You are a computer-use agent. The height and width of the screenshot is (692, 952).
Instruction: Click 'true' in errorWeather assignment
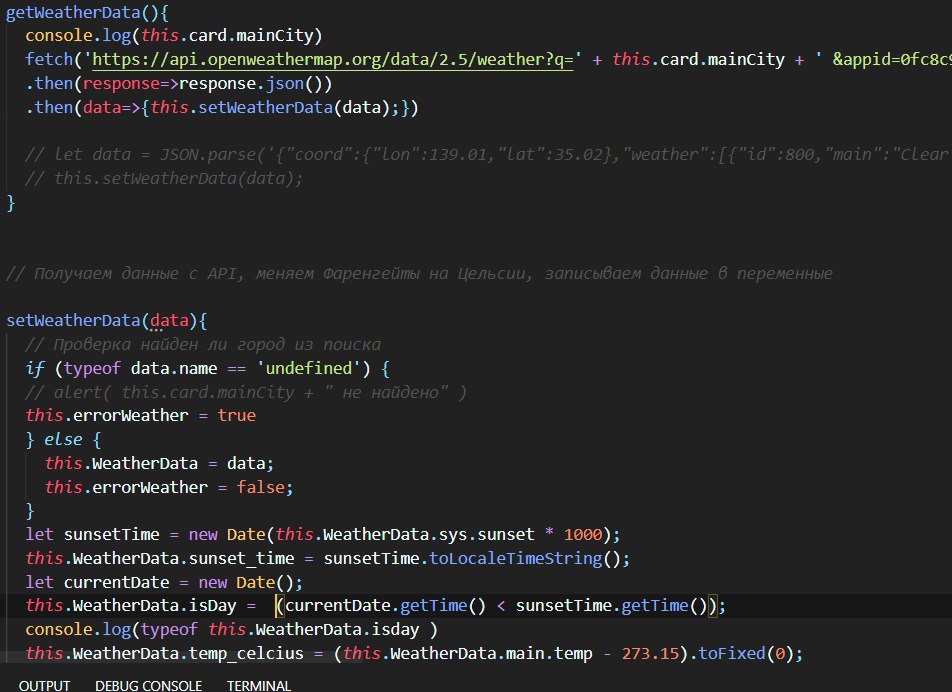point(237,416)
